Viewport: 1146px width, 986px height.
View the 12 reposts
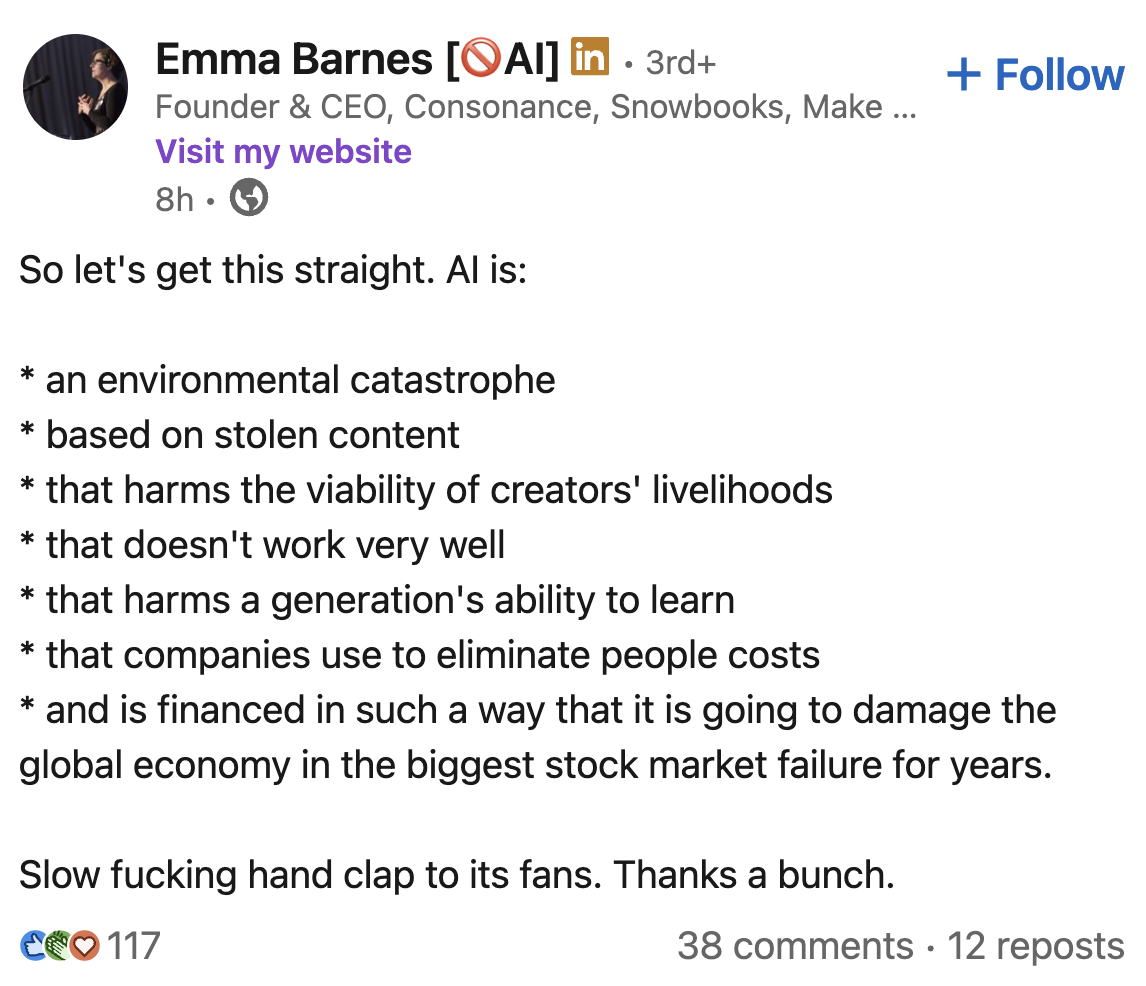[1036, 945]
